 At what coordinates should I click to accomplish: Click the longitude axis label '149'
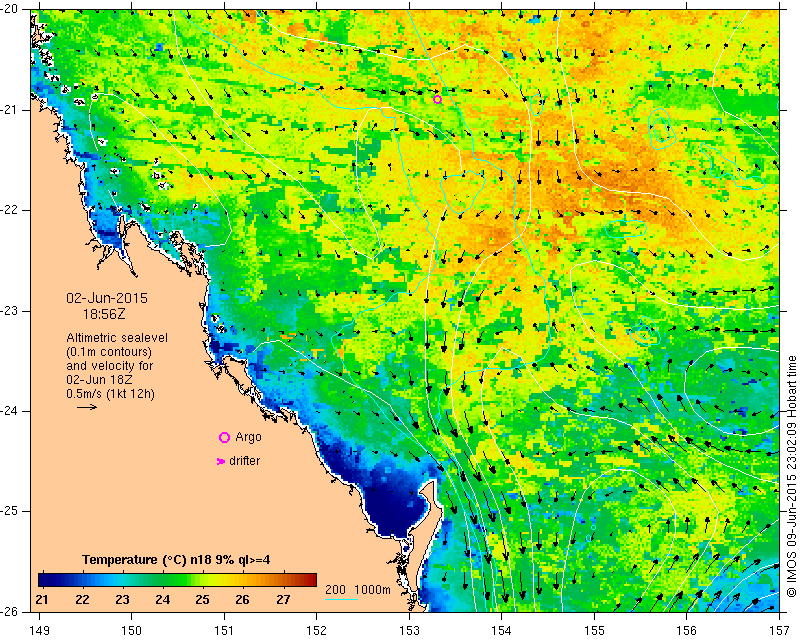point(40,631)
